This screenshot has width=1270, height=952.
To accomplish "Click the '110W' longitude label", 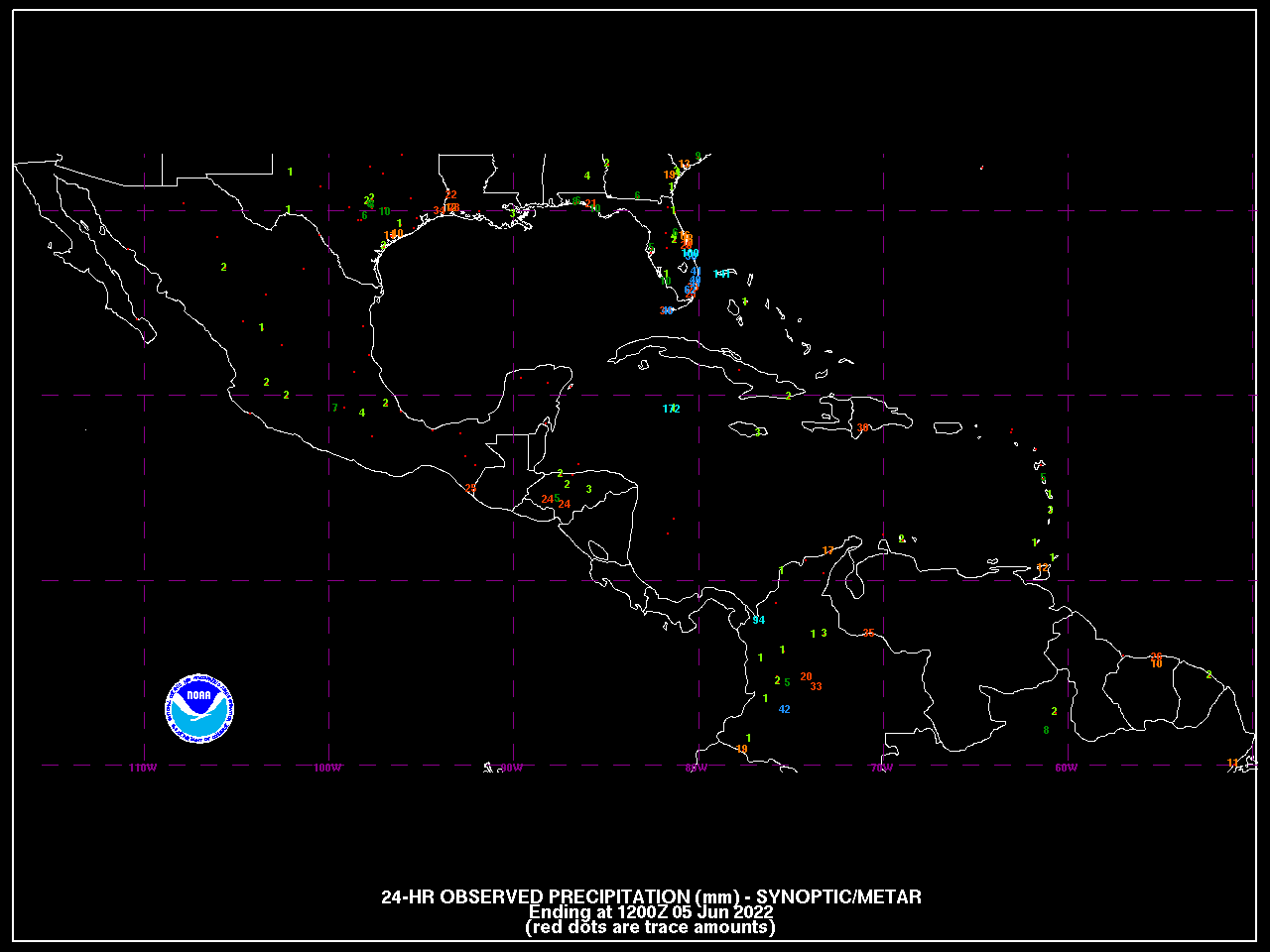I will pyautogui.click(x=143, y=769).
